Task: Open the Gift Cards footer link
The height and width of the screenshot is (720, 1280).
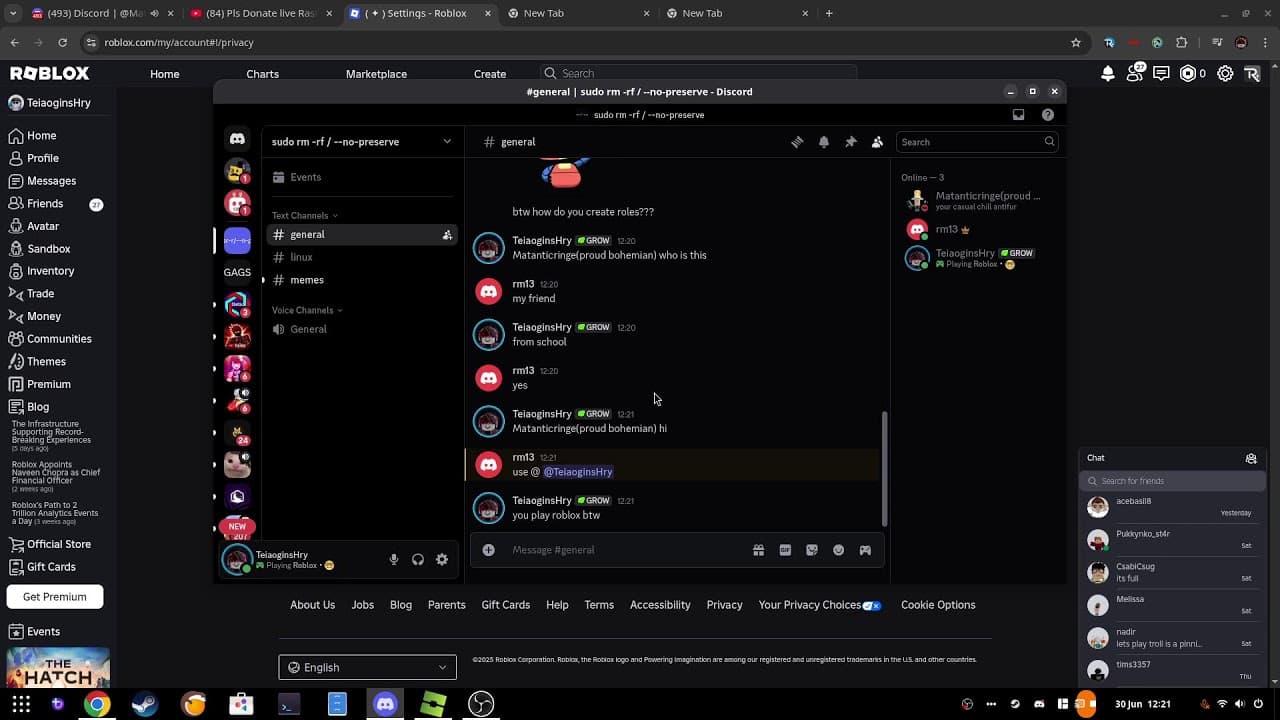Action: coord(506,605)
